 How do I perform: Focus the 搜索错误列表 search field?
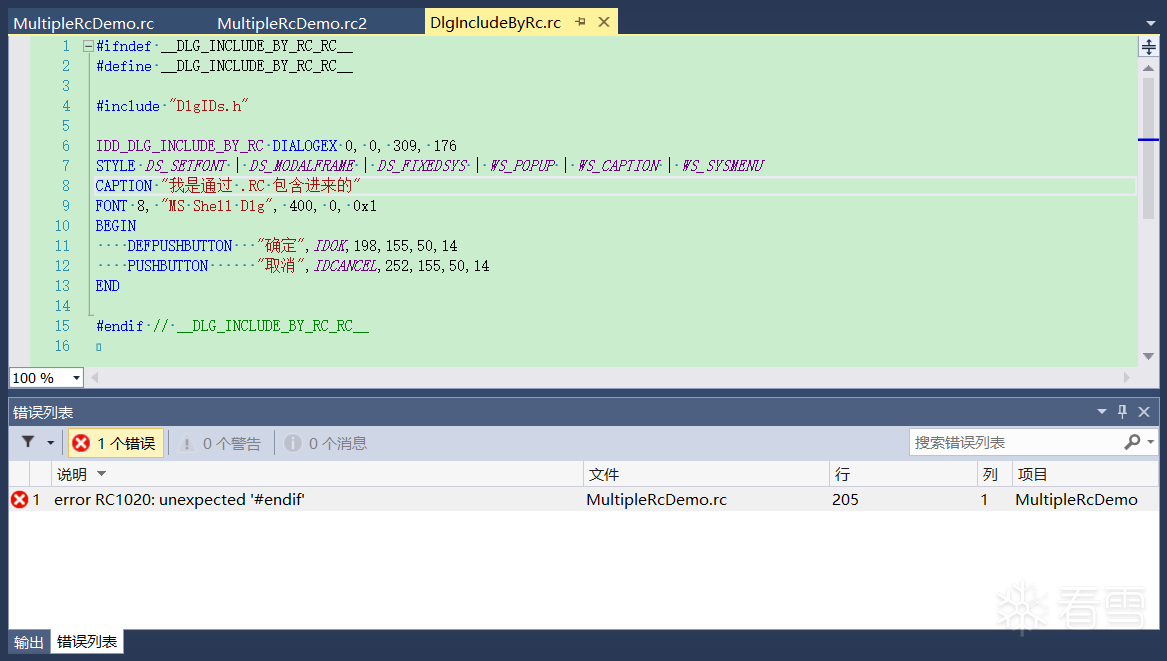tap(1016, 443)
